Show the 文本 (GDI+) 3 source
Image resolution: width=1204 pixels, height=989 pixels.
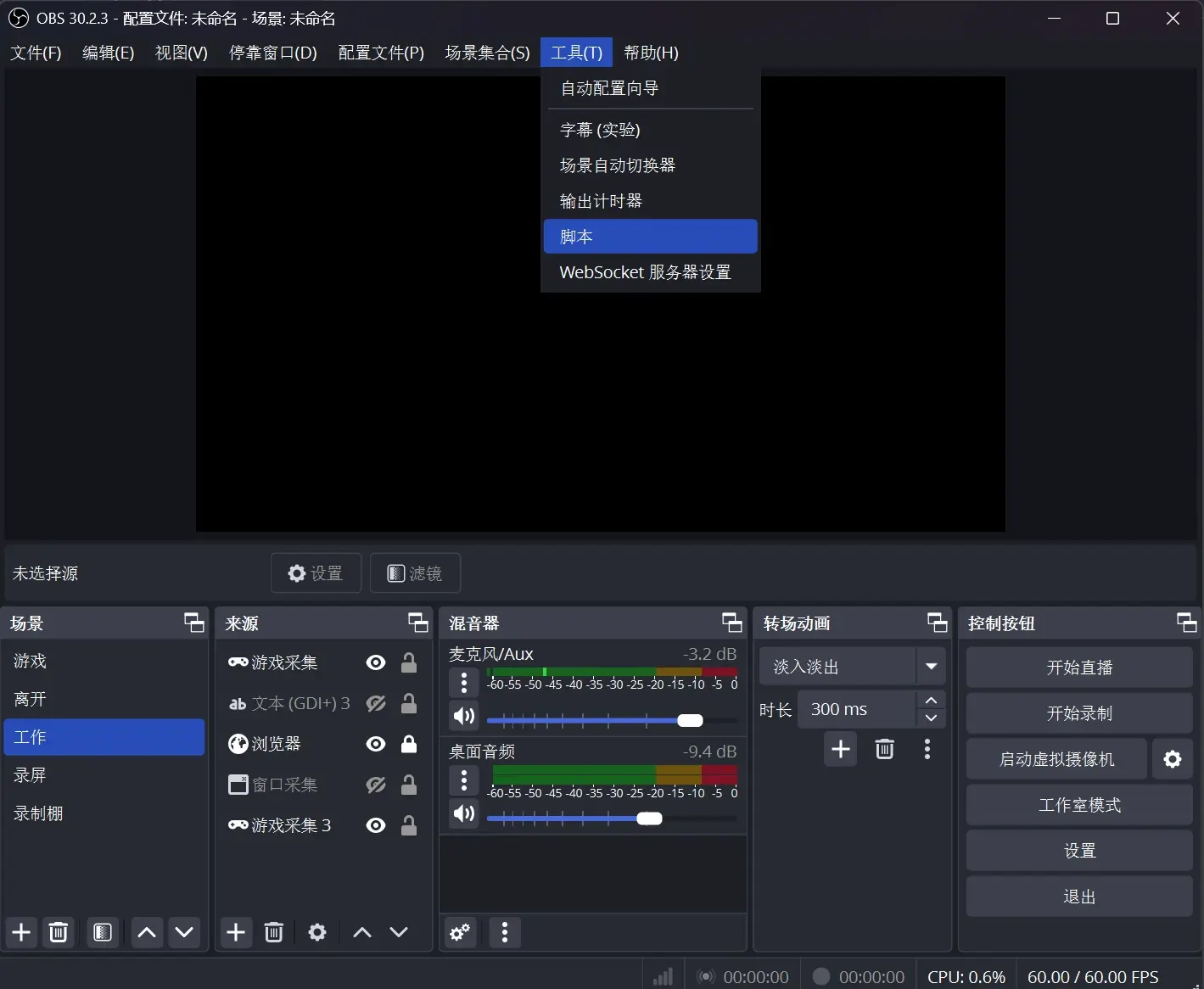pos(376,703)
